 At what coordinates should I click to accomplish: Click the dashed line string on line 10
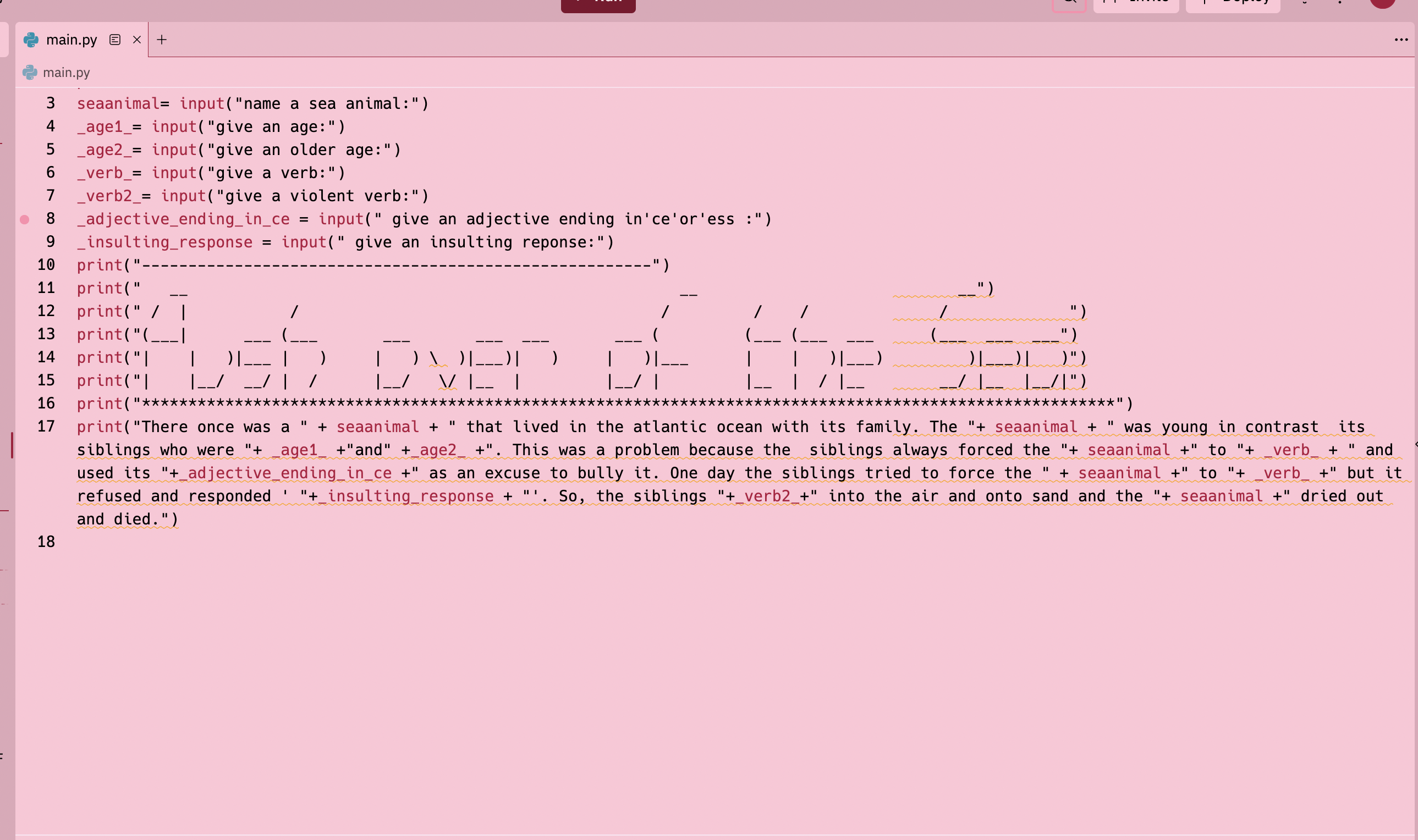tap(397, 266)
